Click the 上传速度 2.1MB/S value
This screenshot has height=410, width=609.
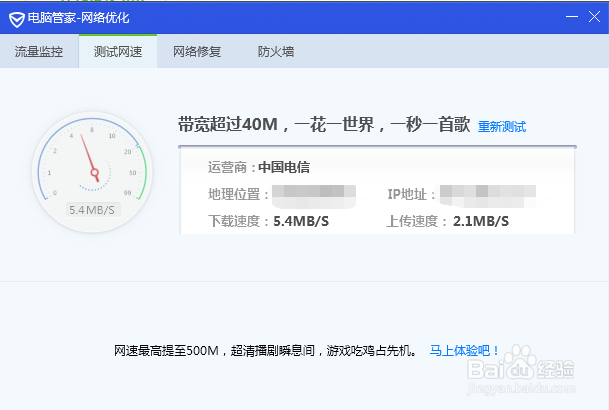point(481,221)
